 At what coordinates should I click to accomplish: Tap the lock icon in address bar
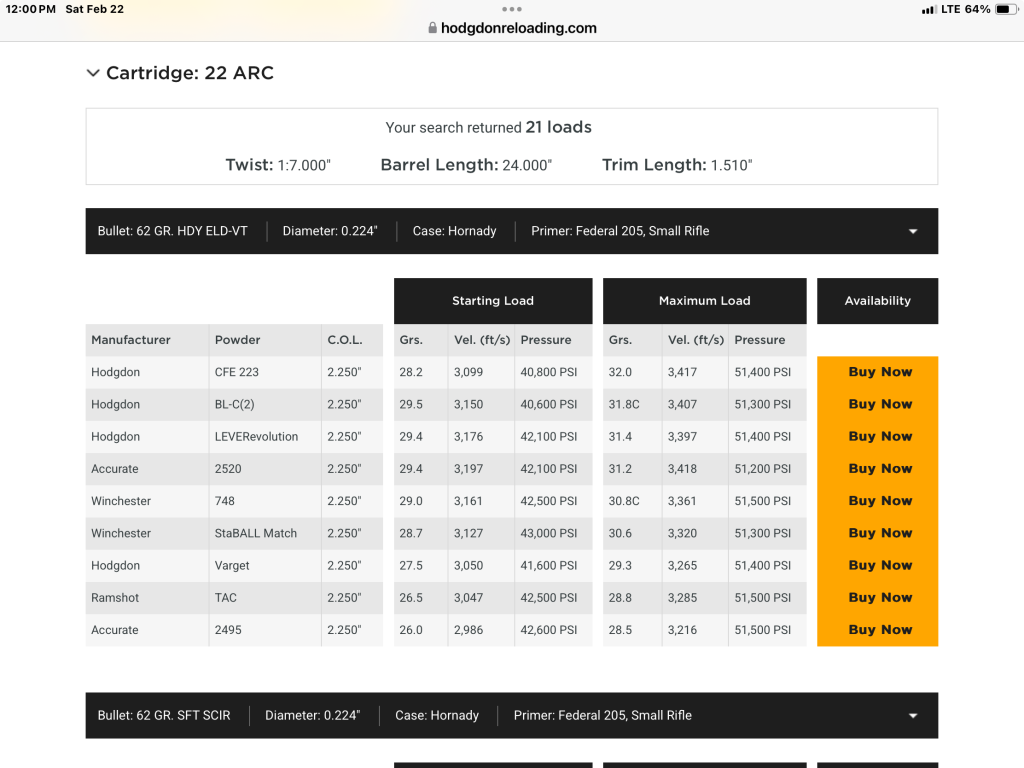pyautogui.click(x=432, y=29)
